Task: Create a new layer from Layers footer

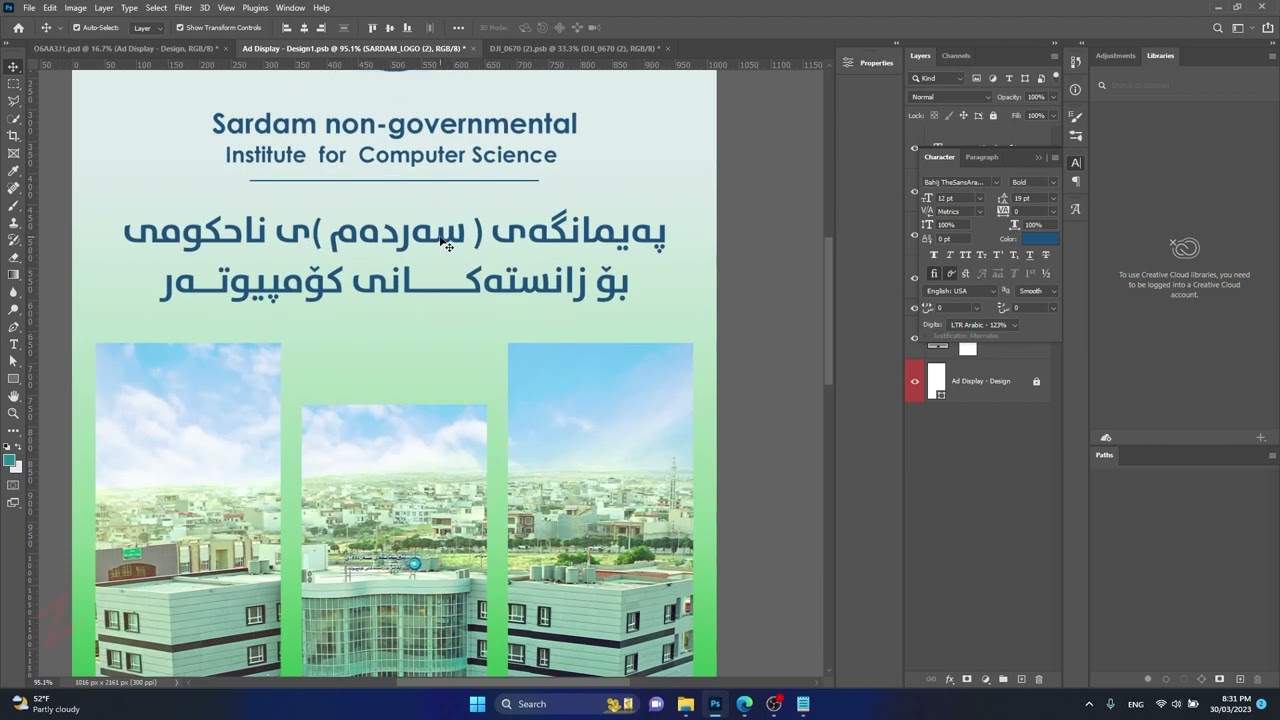Action: tap(1021, 679)
